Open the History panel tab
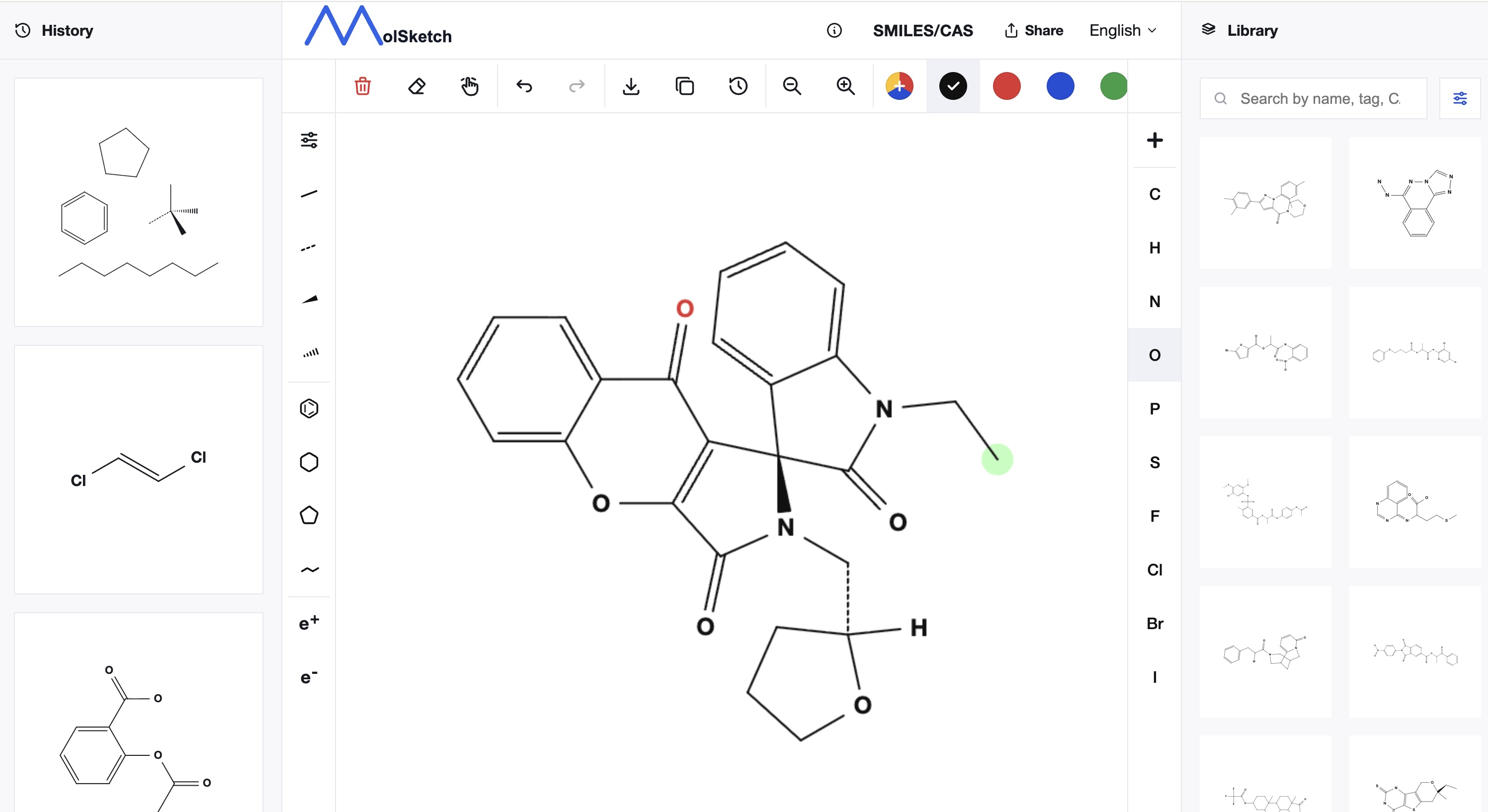This screenshot has width=1488, height=812. (55, 30)
